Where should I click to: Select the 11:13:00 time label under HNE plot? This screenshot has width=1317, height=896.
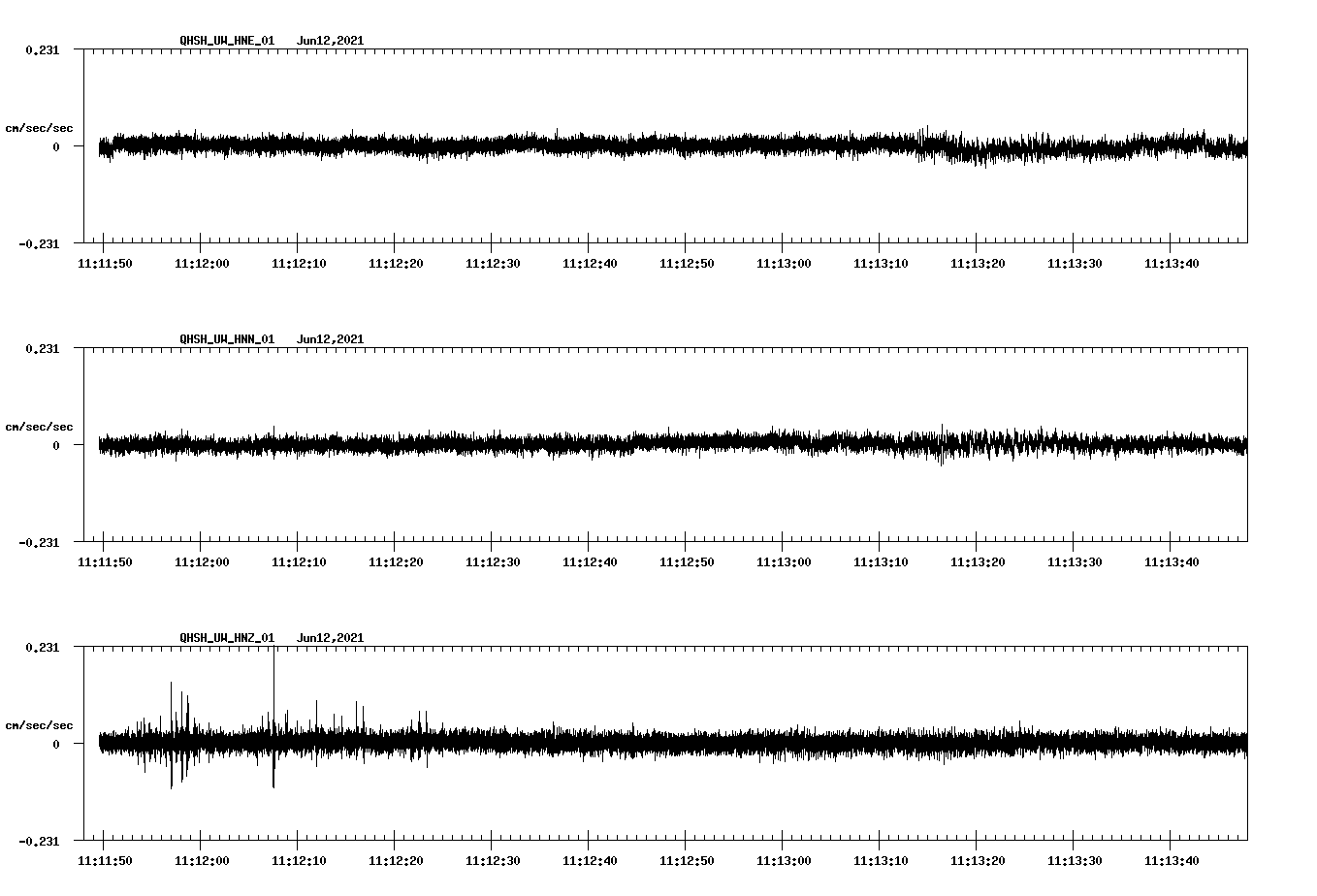click(x=784, y=264)
